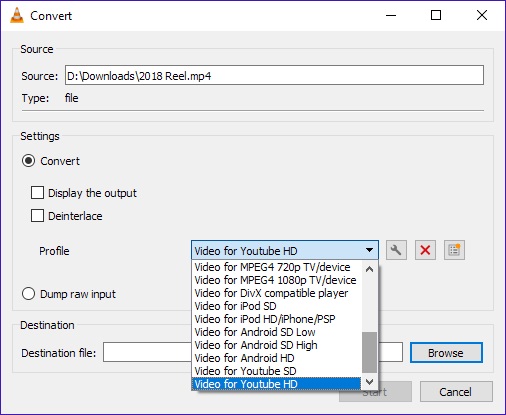
Task: Click the Cancel button
Action: (x=456, y=392)
